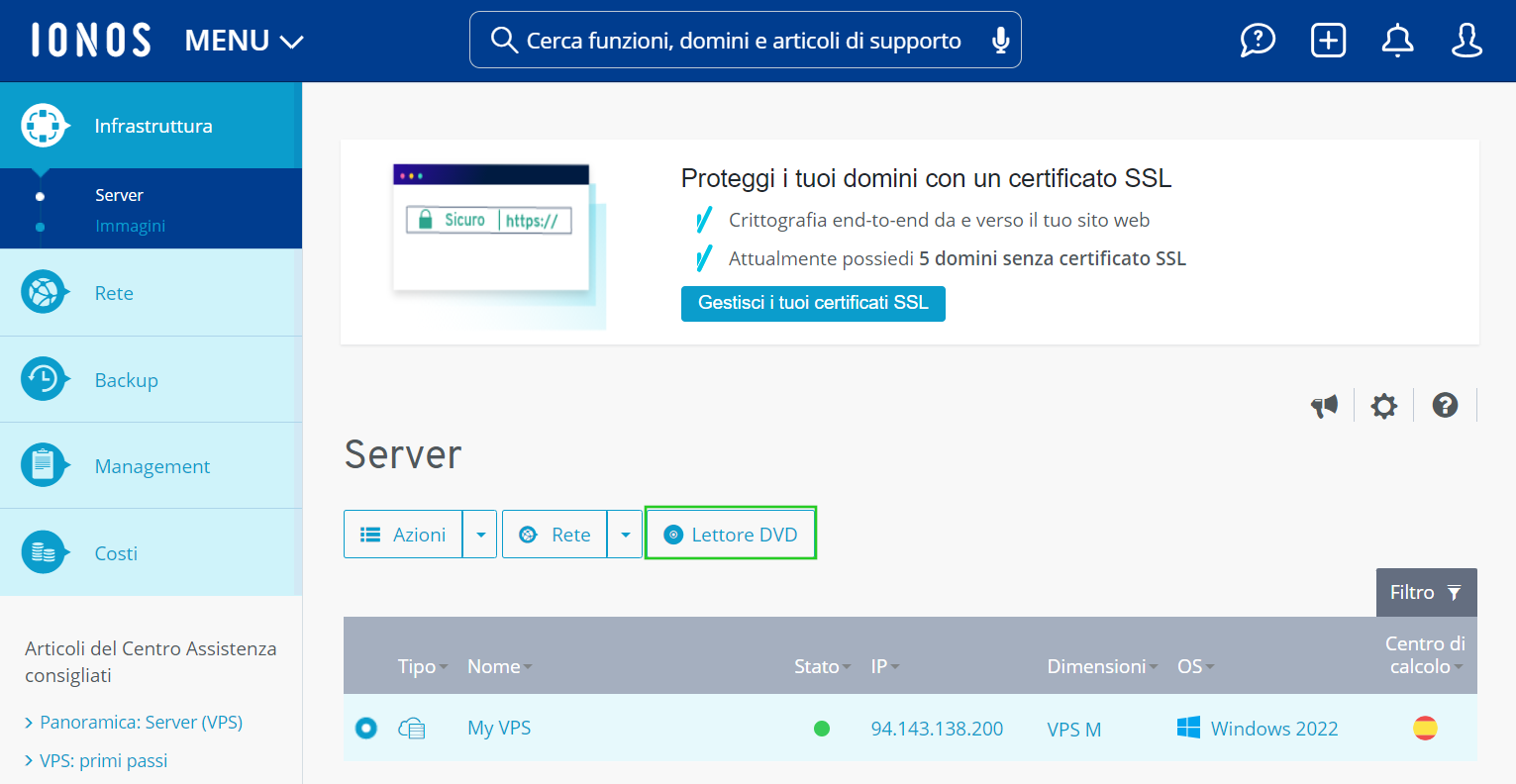This screenshot has width=1516, height=784.
Task: Sort the table by Stato column
Action: 823,666
